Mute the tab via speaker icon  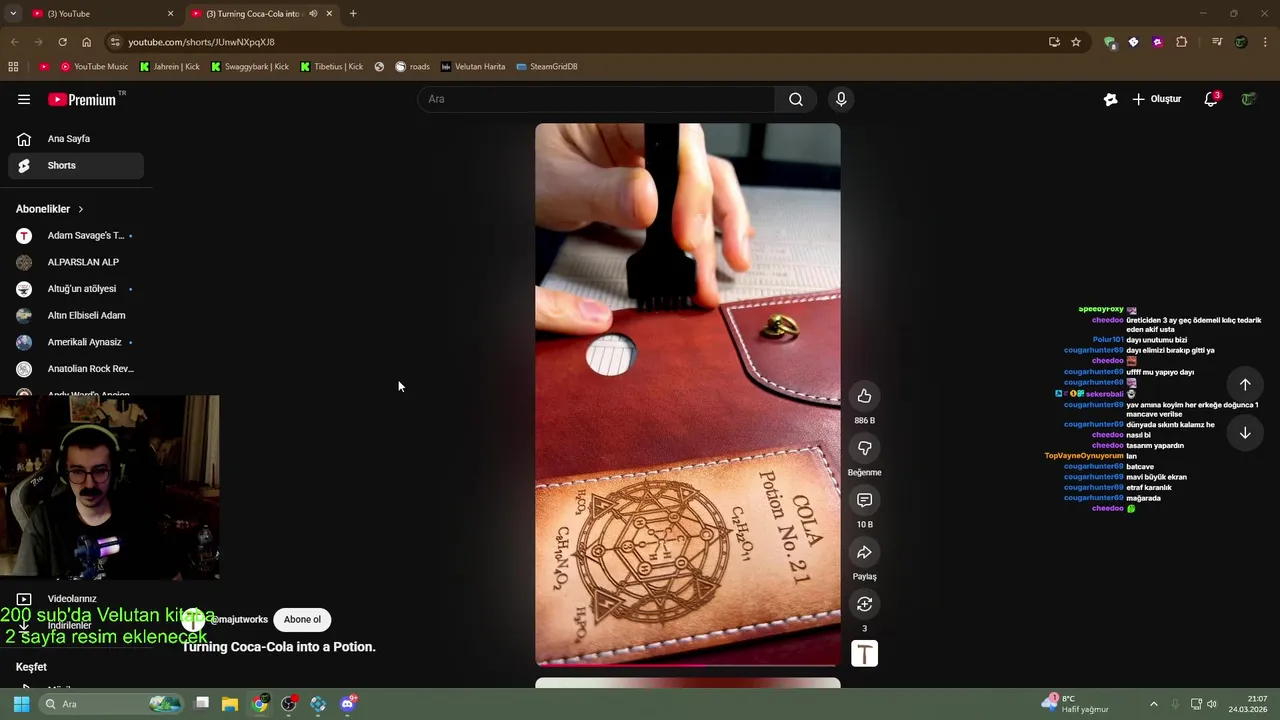tap(313, 14)
